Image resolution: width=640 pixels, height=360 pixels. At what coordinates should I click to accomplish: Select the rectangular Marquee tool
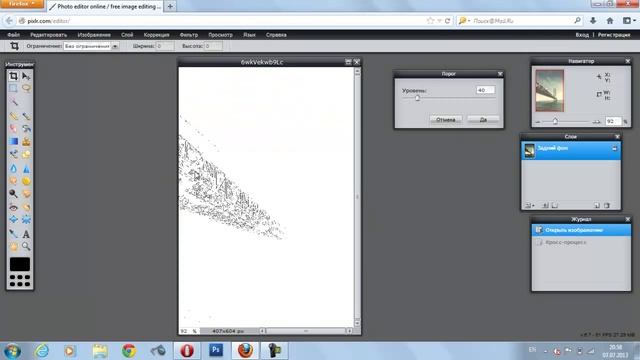click(13, 88)
